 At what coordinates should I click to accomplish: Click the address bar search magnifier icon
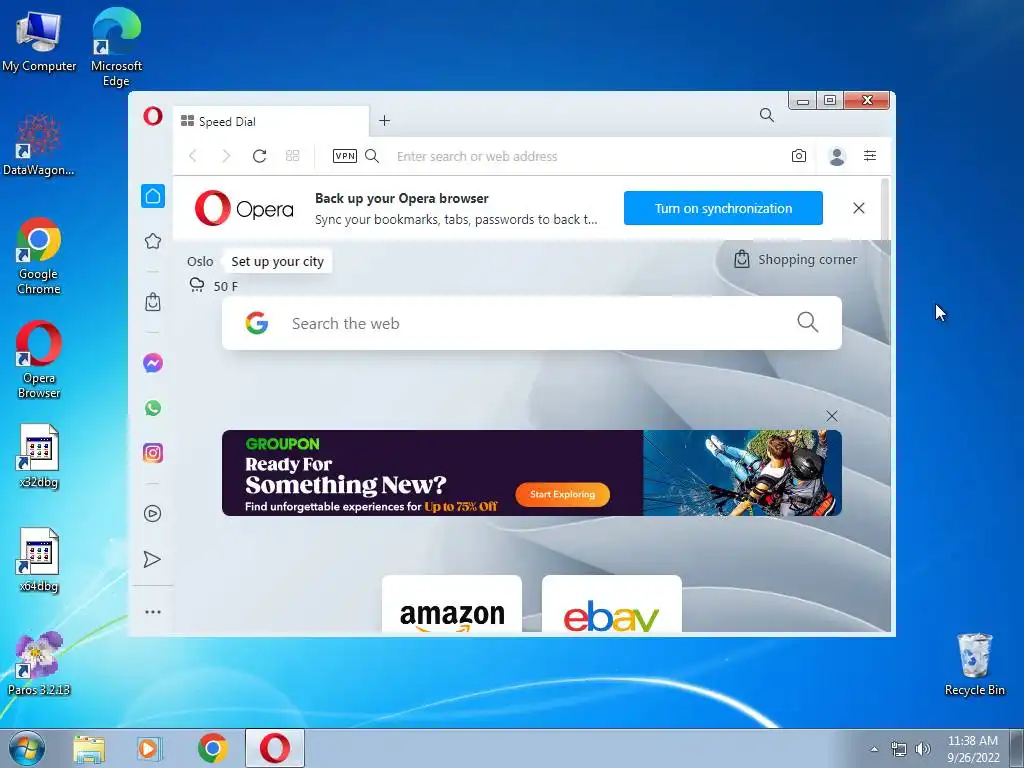pos(372,156)
